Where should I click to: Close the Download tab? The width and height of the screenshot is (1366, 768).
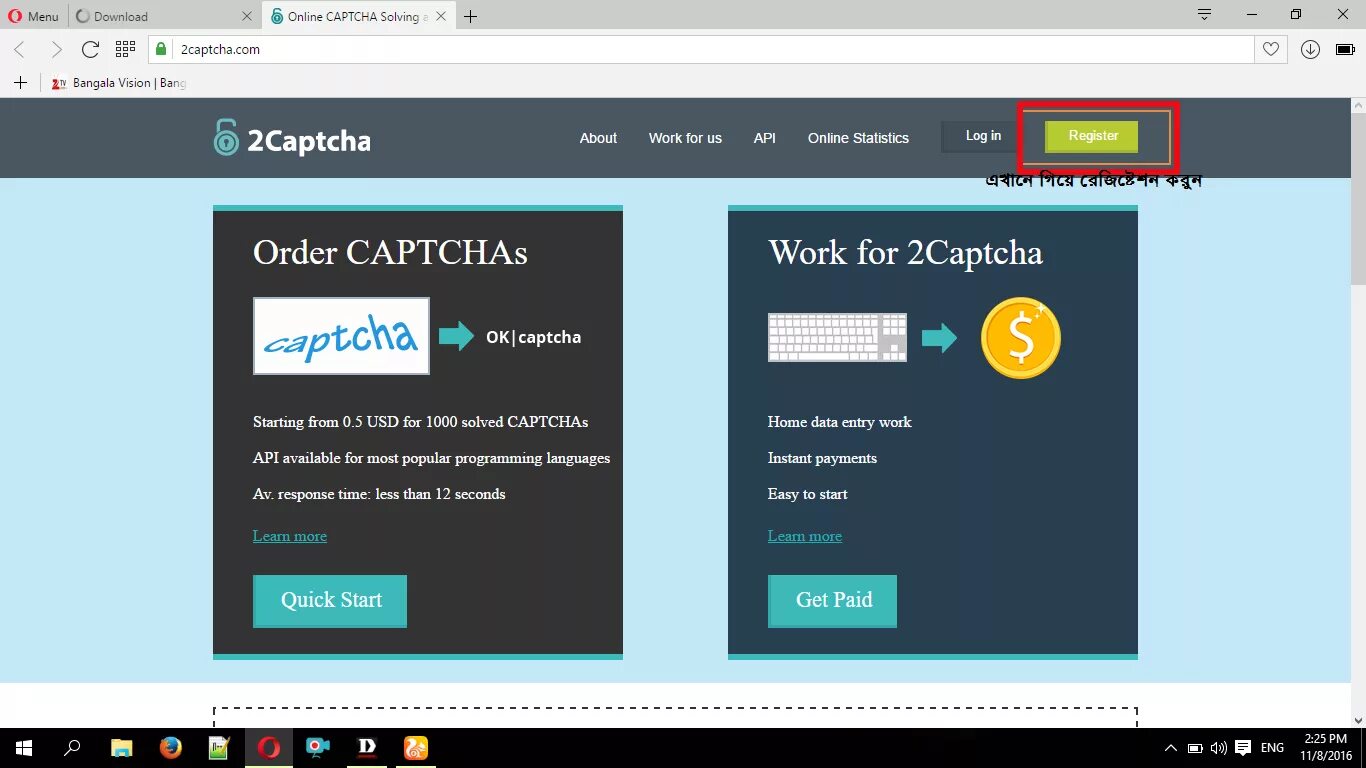pos(247,16)
